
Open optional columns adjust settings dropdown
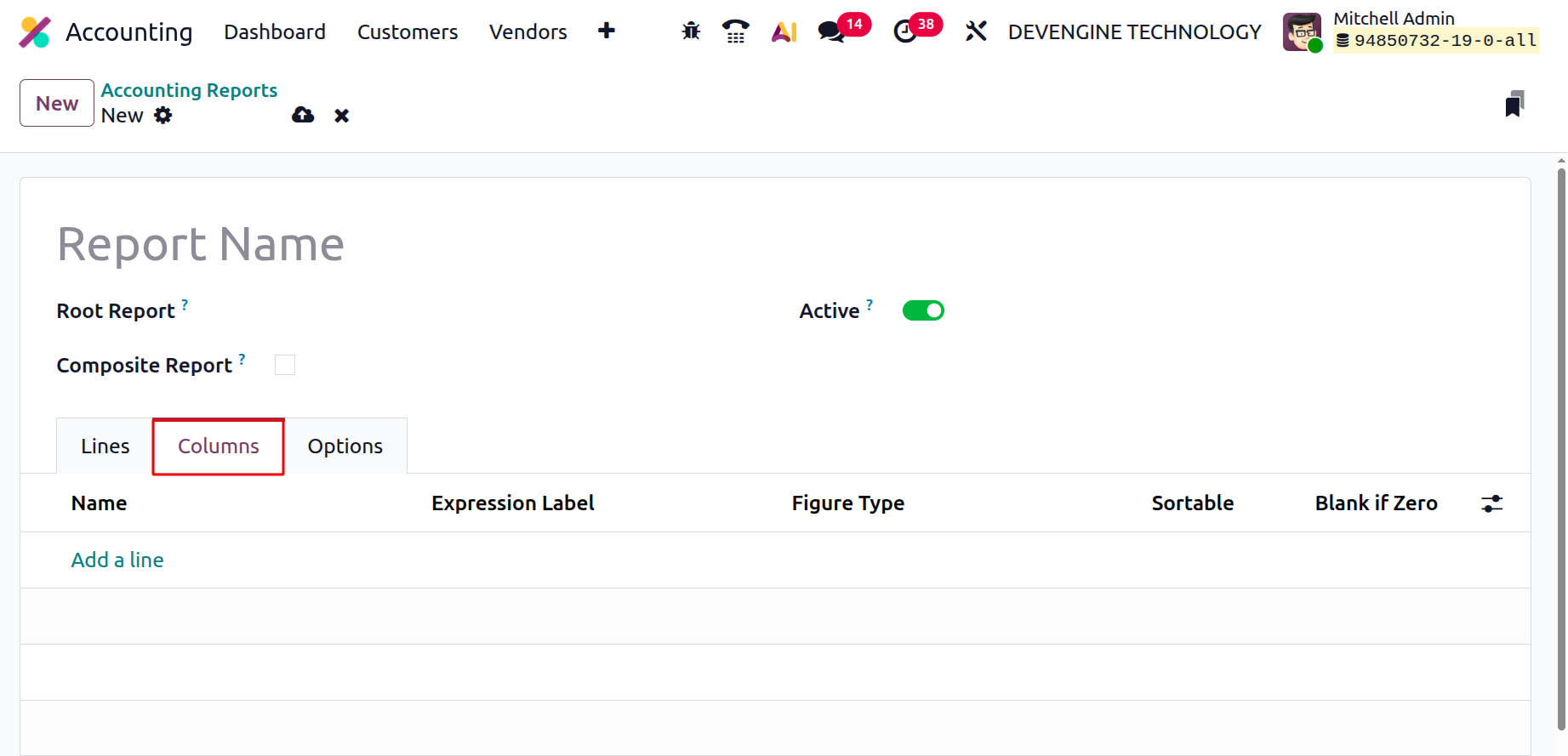pyautogui.click(x=1491, y=503)
